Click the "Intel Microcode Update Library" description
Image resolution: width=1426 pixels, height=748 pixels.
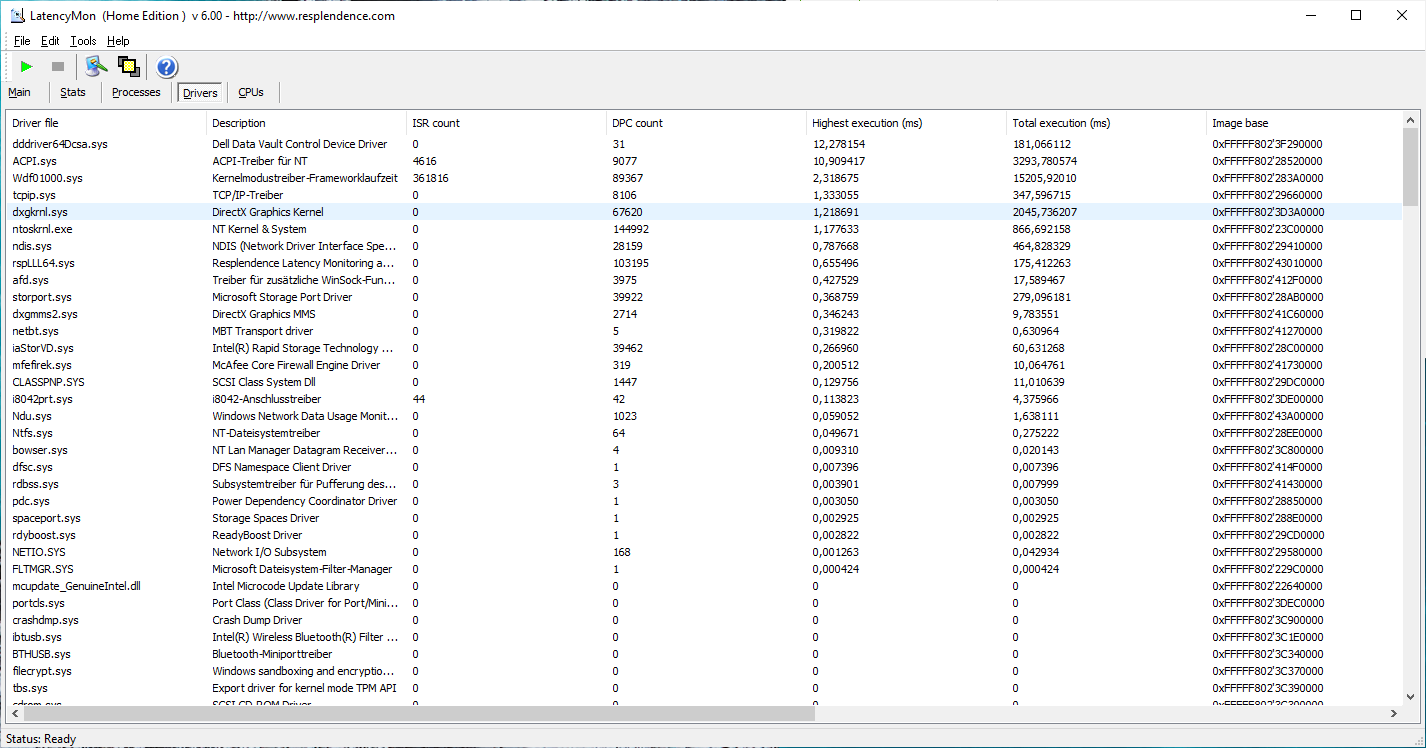click(x=286, y=586)
